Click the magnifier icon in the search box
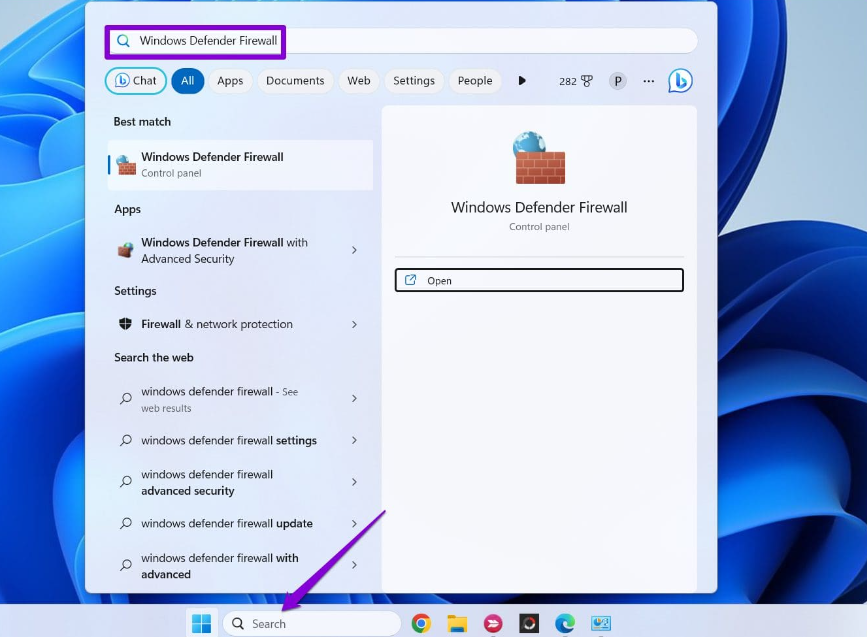Image resolution: width=867 pixels, height=637 pixels. coord(123,40)
